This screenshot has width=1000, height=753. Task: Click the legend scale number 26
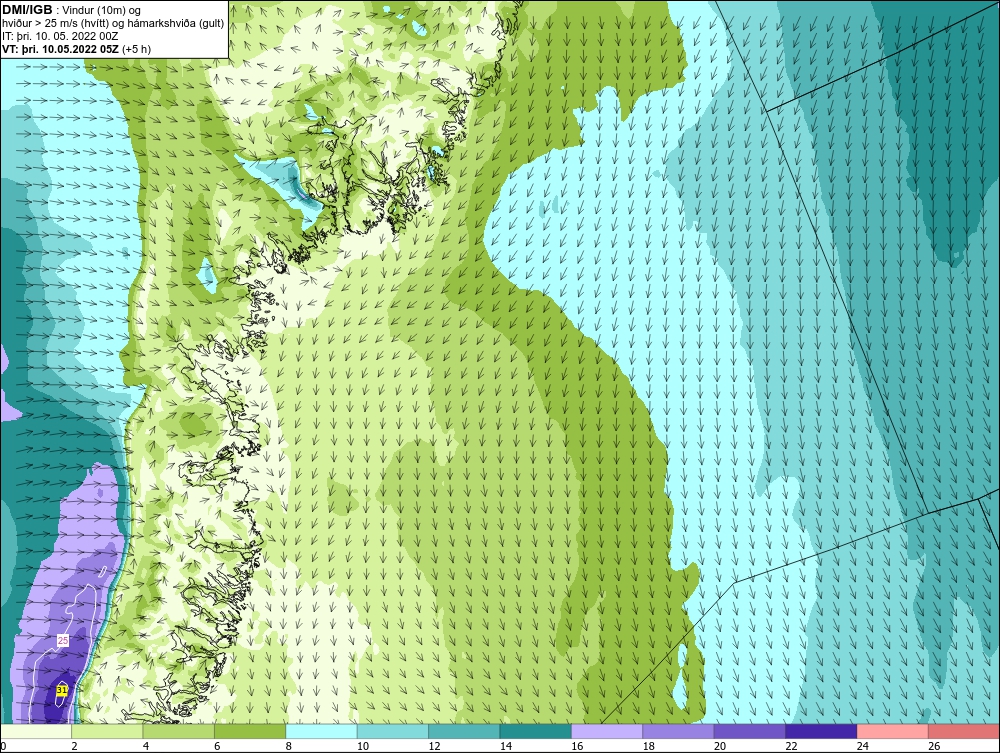point(934,746)
